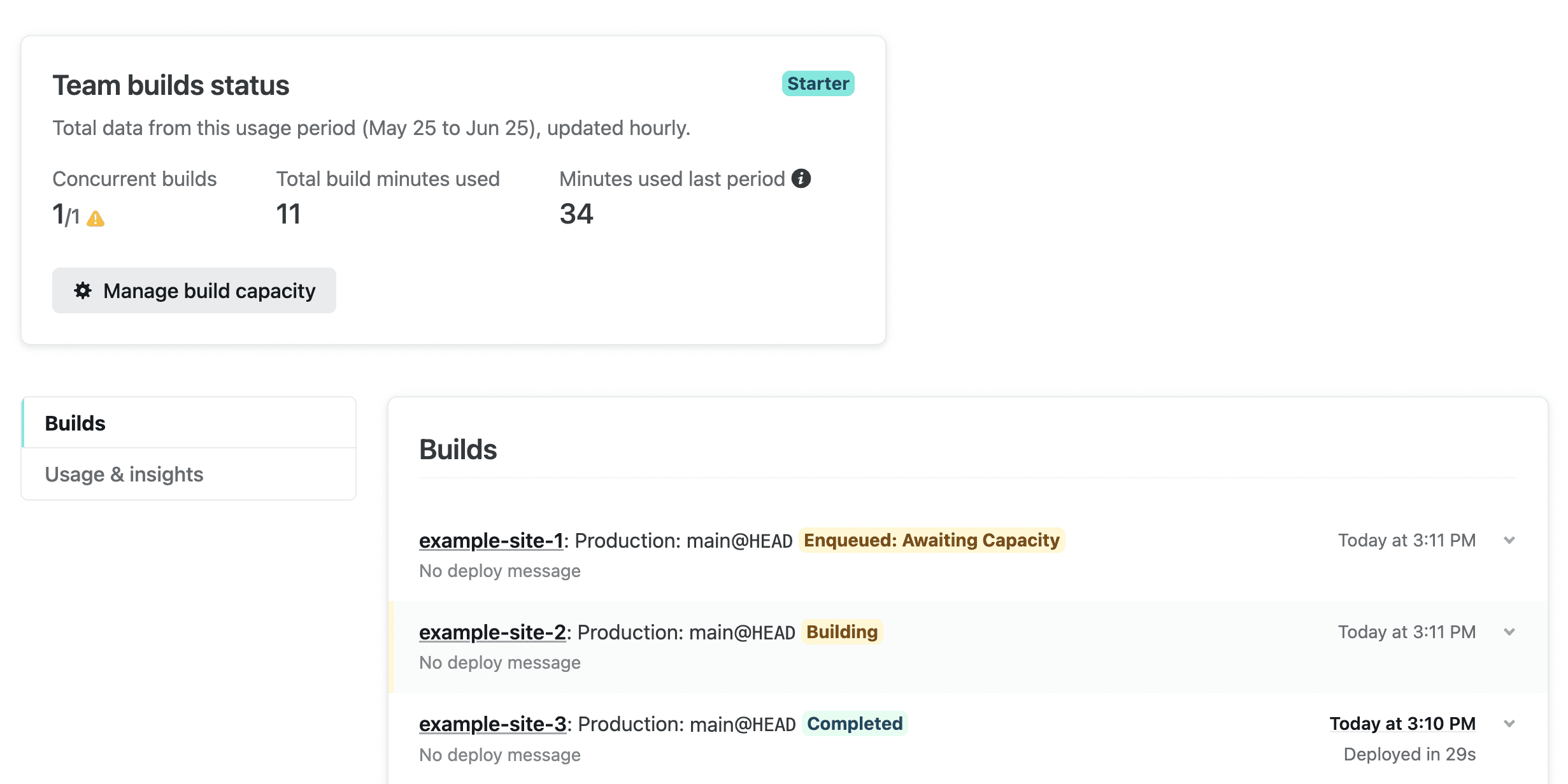This screenshot has width=1568, height=784.
Task: Click the info icon beside Minutes used last period
Action: click(x=801, y=179)
